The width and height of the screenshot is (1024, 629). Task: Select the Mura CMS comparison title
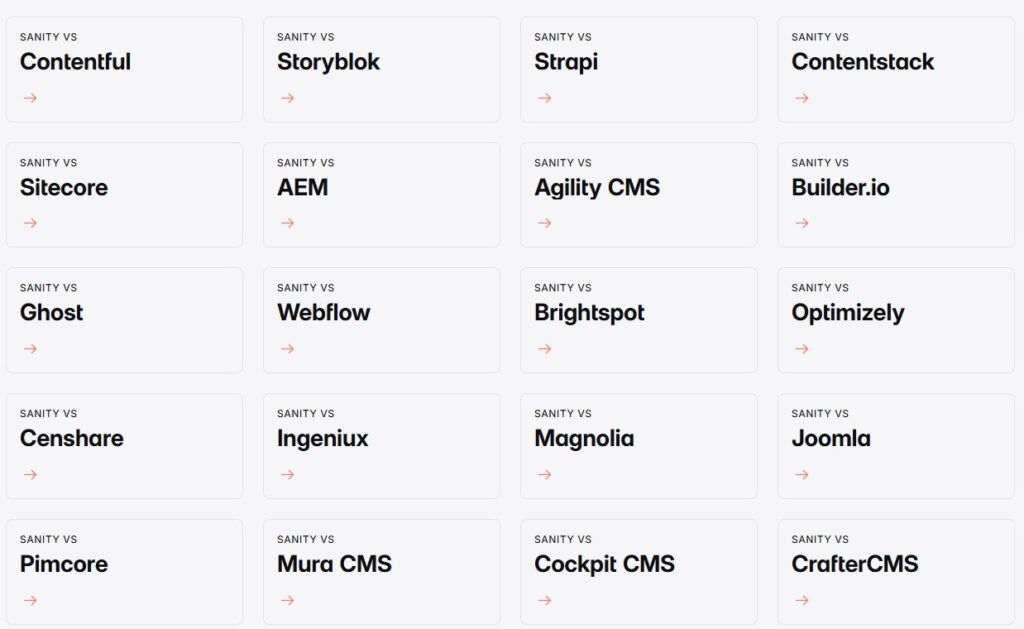tap(334, 564)
